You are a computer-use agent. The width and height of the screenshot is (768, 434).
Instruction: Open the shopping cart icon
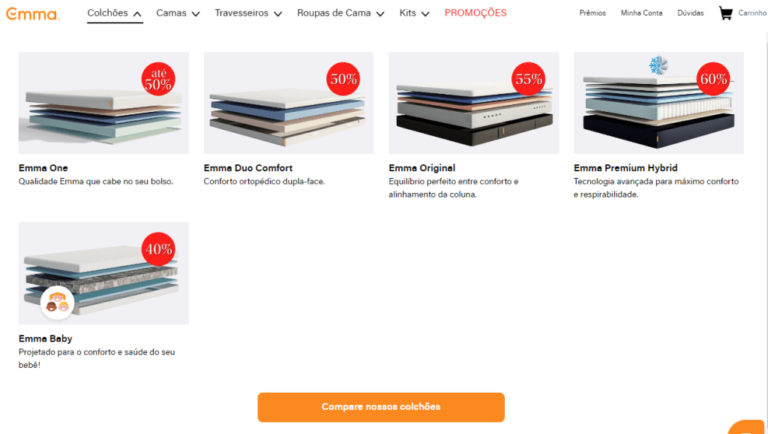coord(725,13)
